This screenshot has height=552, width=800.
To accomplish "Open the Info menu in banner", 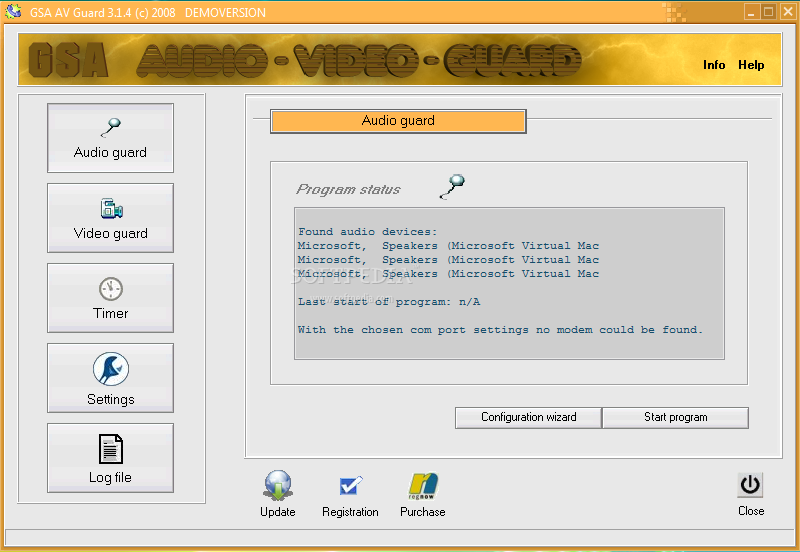I will (x=714, y=65).
